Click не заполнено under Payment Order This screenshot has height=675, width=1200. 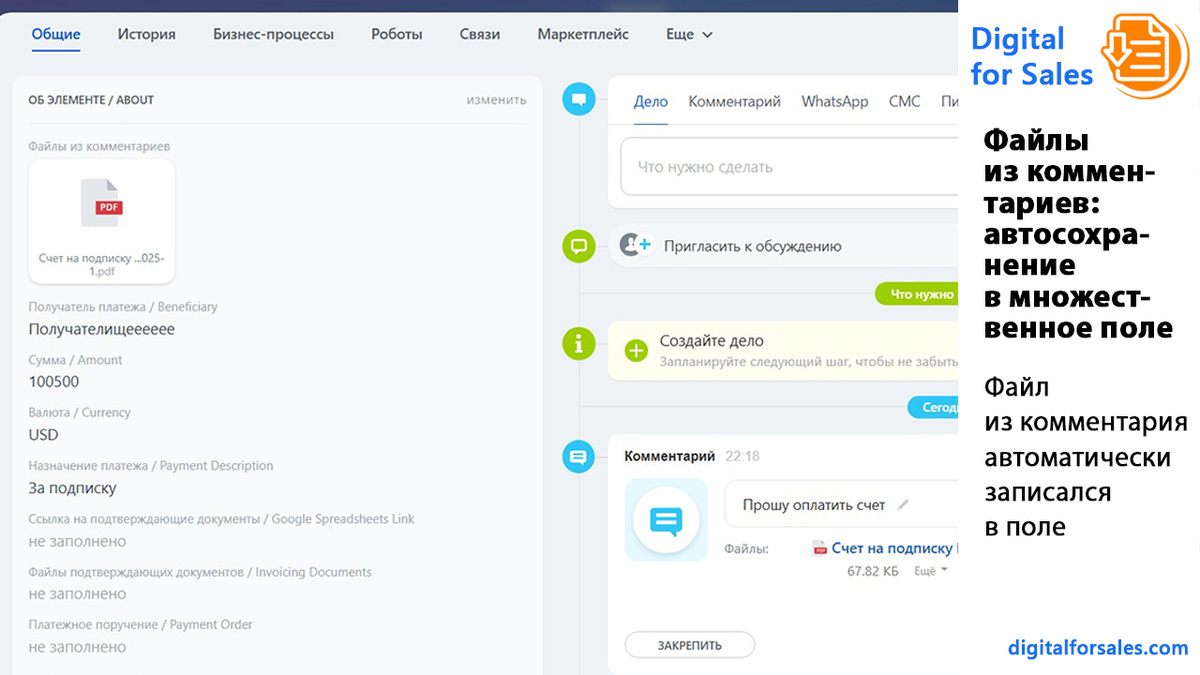pos(78,647)
